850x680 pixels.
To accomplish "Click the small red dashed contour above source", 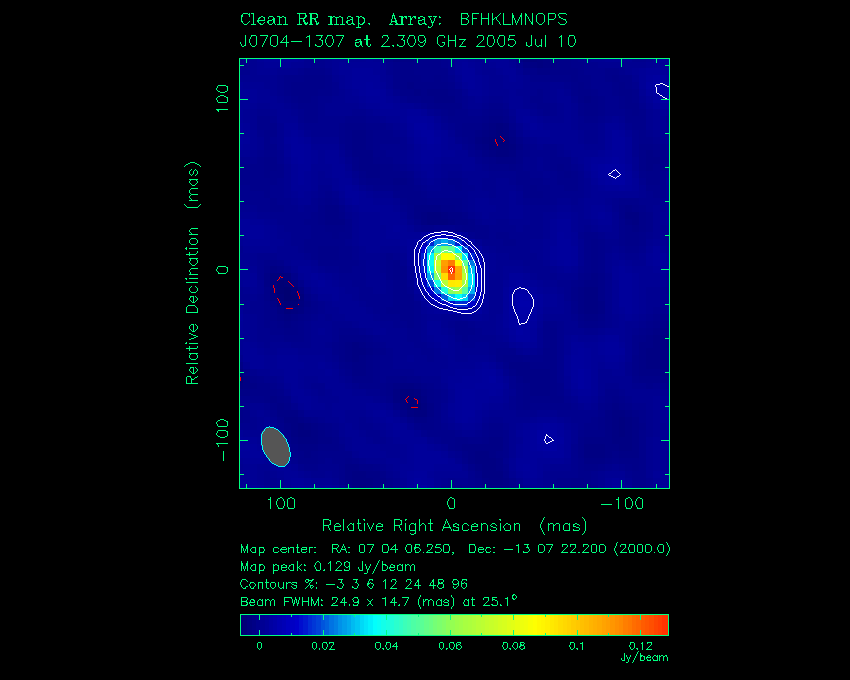I will [x=500, y=141].
